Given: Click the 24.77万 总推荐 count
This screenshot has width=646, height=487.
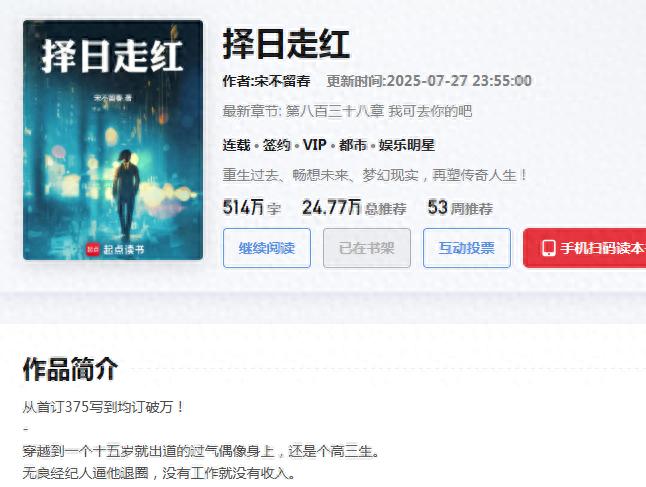Looking at the screenshot, I should tap(354, 207).
